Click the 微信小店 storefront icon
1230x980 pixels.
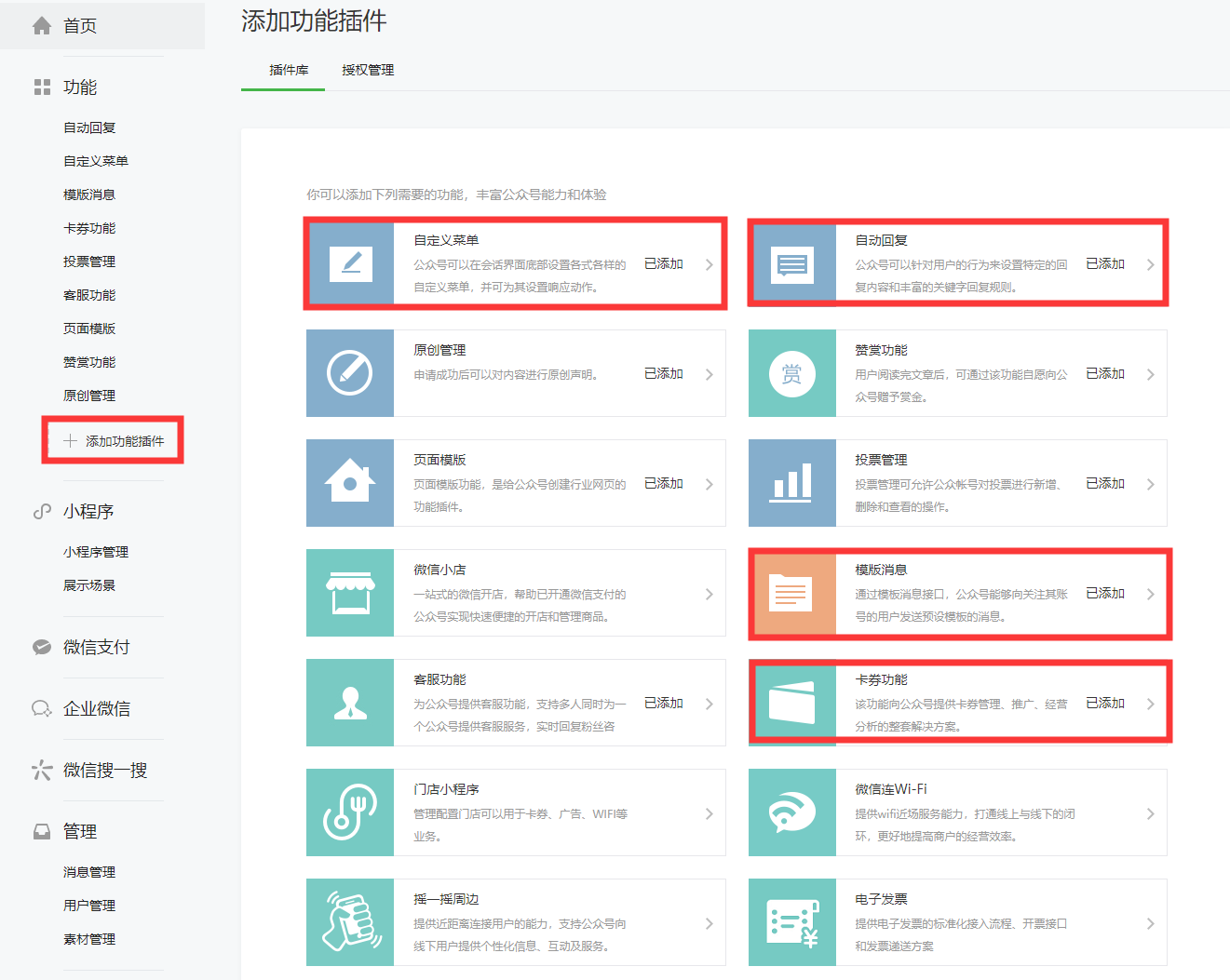click(350, 593)
